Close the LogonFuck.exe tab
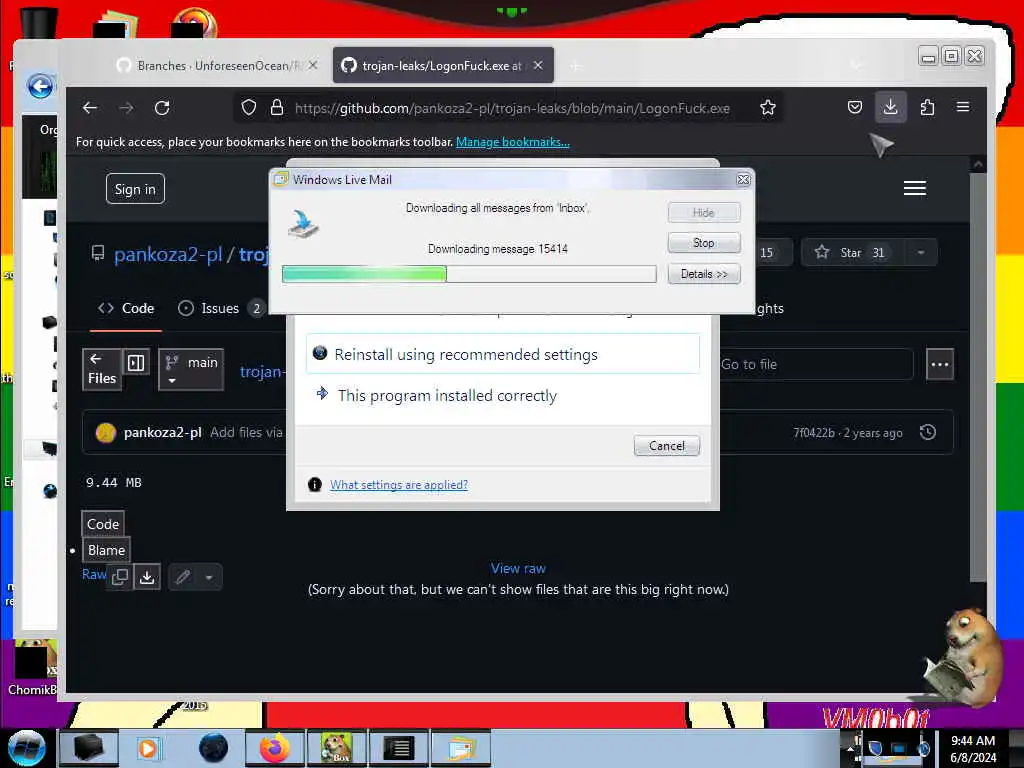The height and width of the screenshot is (768, 1024). [538, 65]
